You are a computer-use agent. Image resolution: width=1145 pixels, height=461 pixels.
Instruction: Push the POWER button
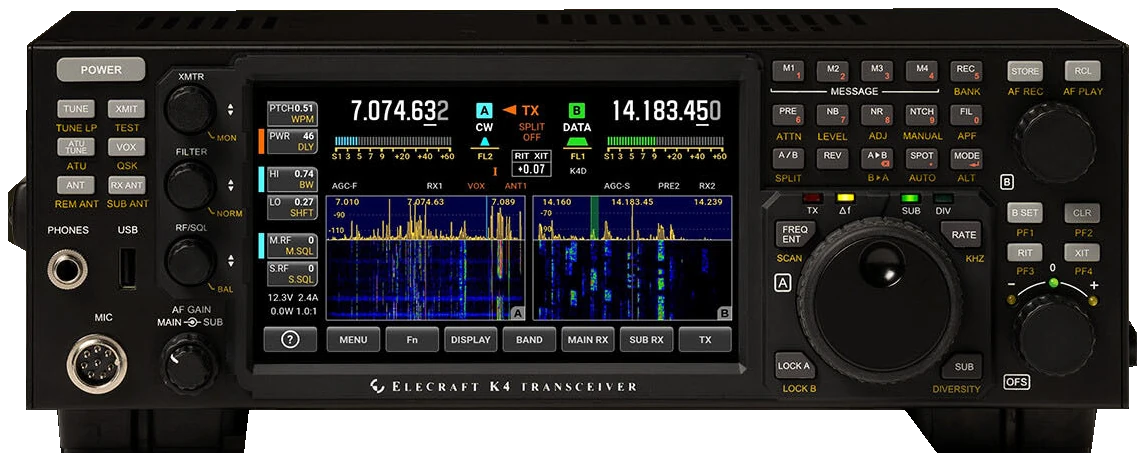pyautogui.click(x=101, y=70)
